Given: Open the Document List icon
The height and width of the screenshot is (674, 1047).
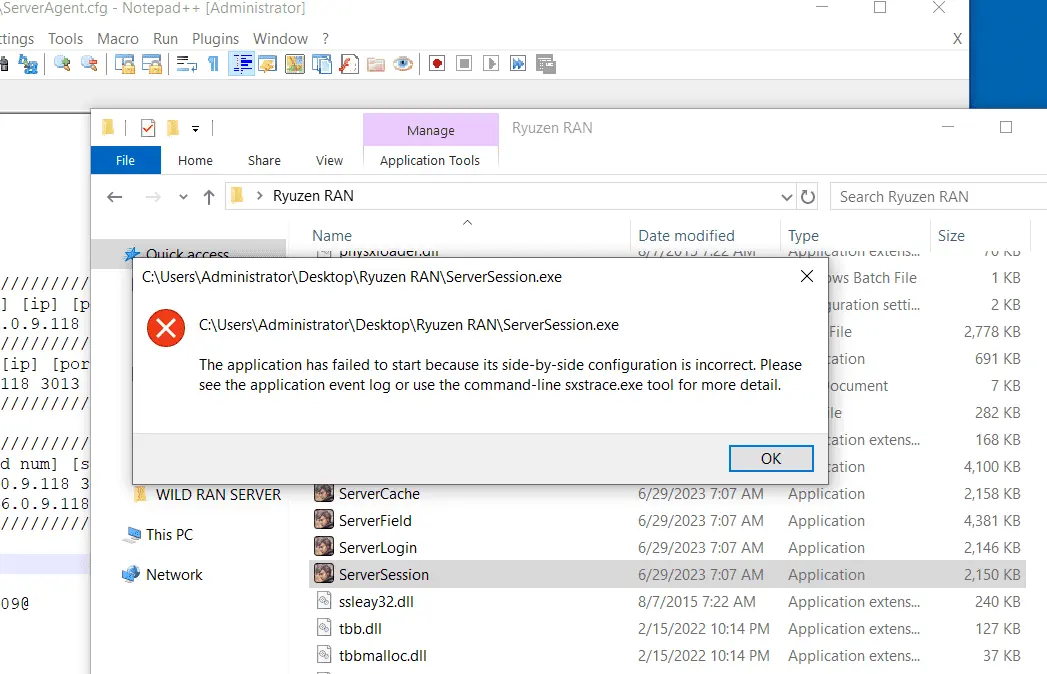Looking at the screenshot, I should (322, 64).
